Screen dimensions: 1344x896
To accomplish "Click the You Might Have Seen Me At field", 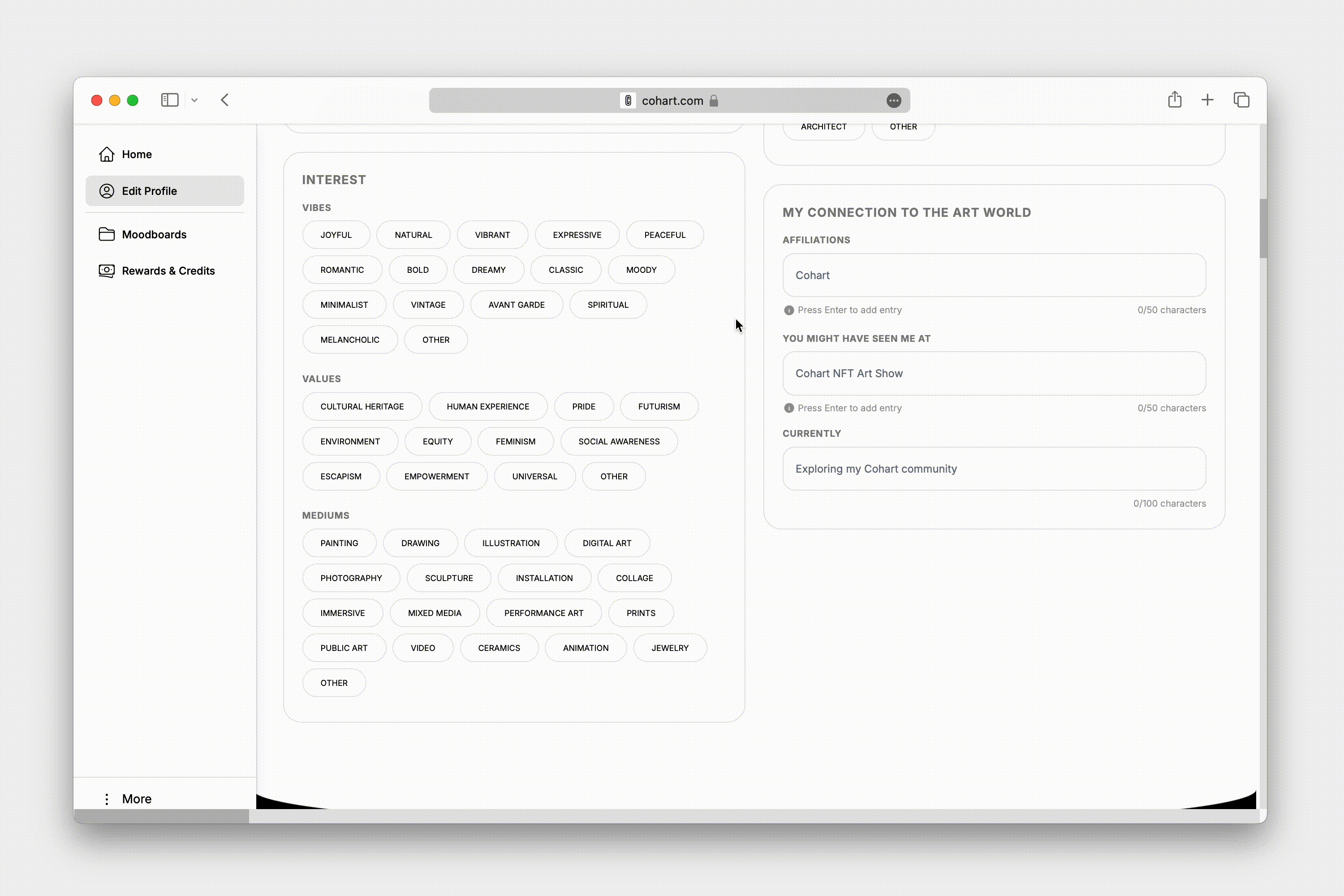I will (x=993, y=373).
